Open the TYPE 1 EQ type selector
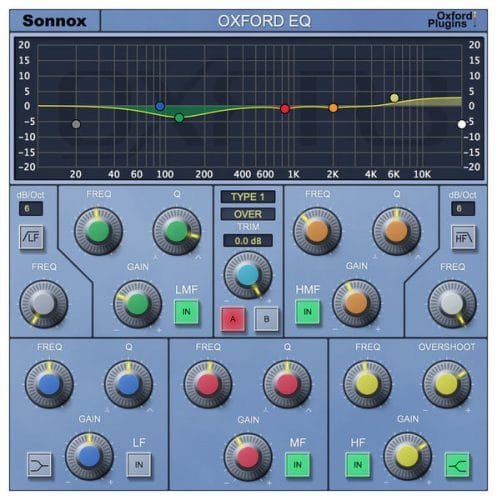This screenshot has width=497, height=500. point(248,197)
